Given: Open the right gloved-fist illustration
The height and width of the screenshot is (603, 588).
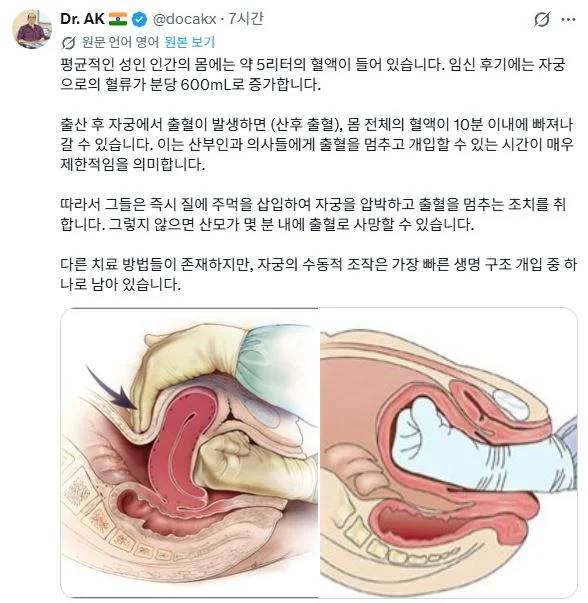Looking at the screenshot, I should pos(448,453).
